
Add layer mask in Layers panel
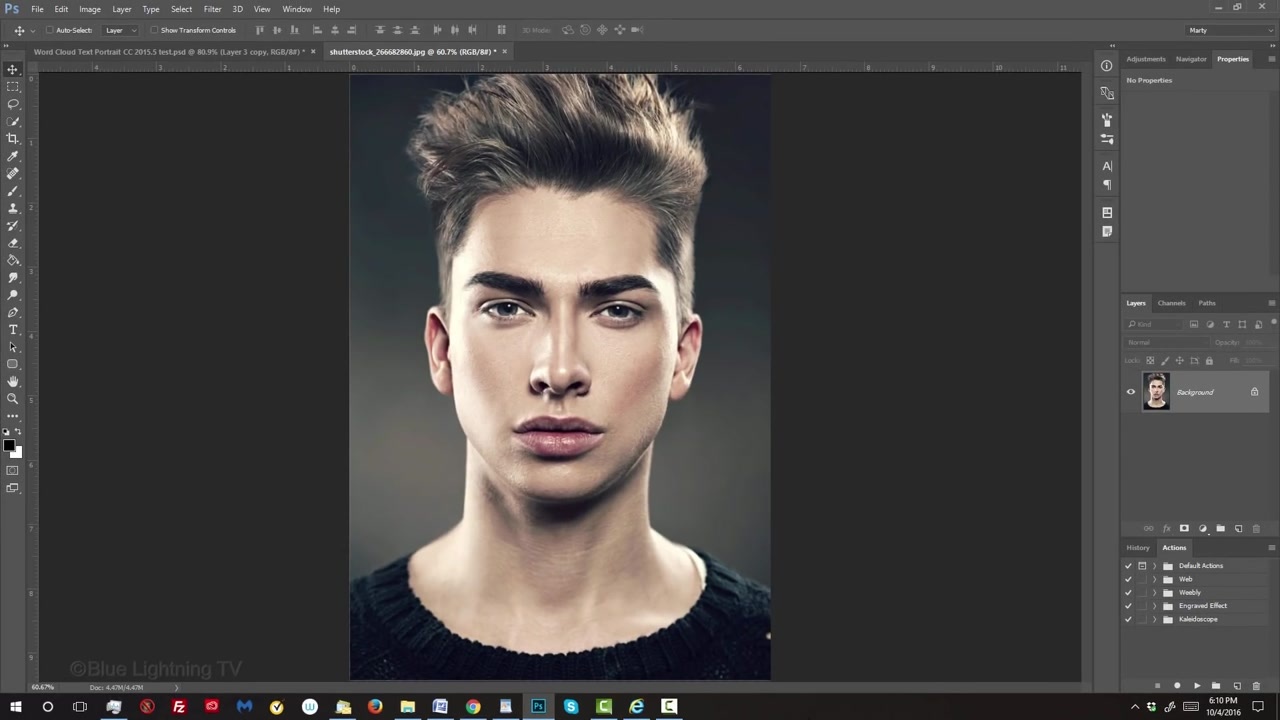point(1184,529)
